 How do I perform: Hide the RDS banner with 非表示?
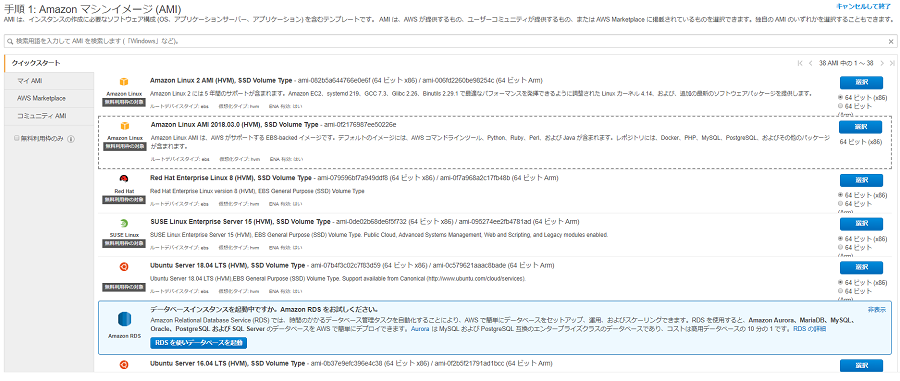[x=876, y=309]
